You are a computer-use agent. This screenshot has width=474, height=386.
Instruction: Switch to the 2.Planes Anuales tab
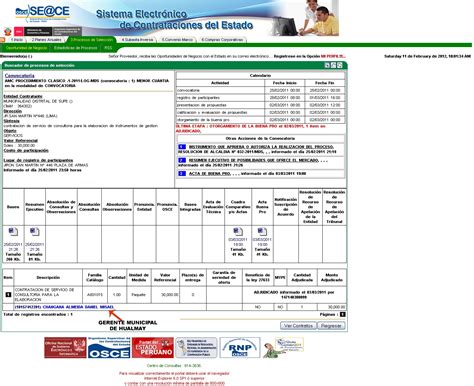click(47, 40)
